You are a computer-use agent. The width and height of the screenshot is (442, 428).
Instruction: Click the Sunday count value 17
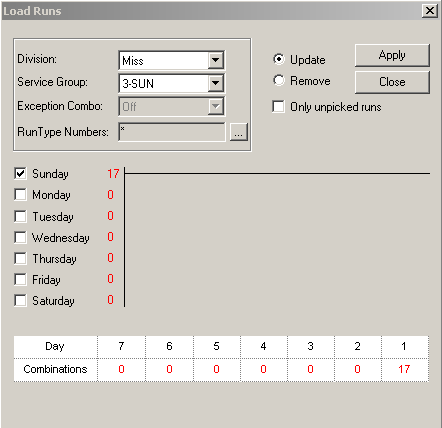(113, 174)
